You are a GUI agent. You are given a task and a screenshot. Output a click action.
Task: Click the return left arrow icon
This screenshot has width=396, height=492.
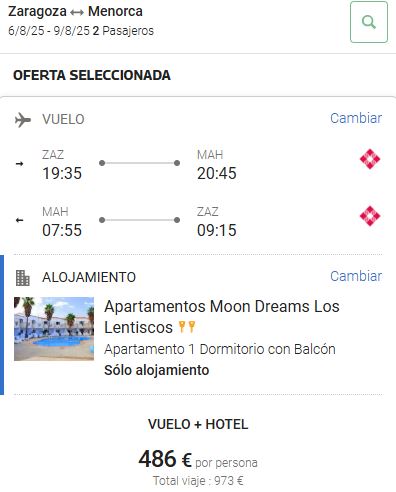point(20,220)
